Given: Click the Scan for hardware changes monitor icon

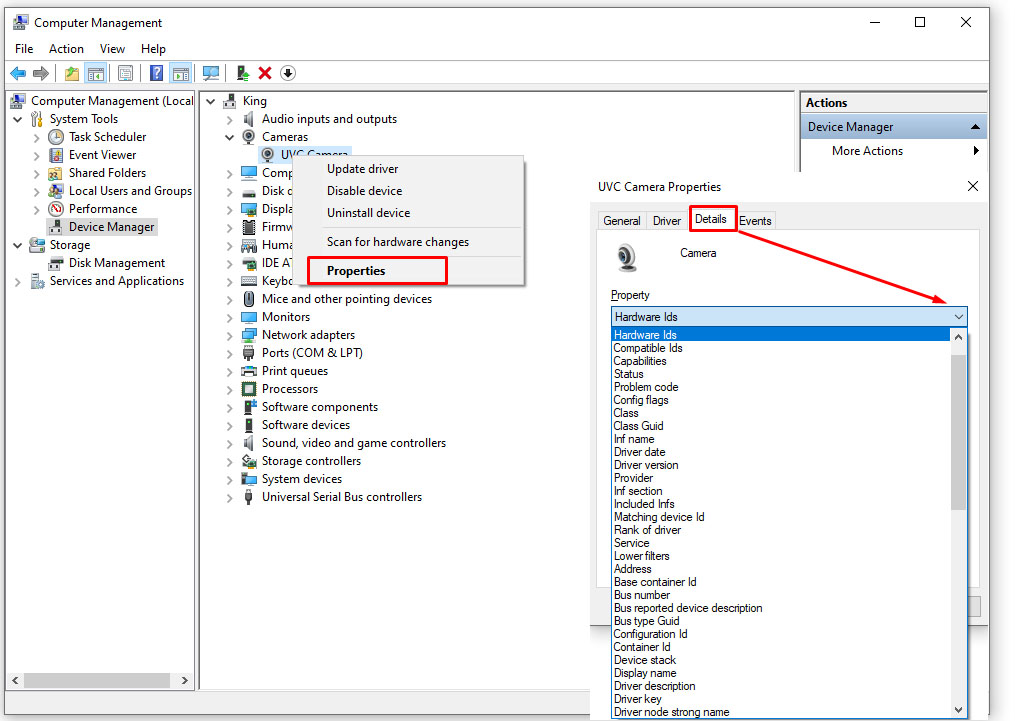Looking at the screenshot, I should (x=211, y=73).
